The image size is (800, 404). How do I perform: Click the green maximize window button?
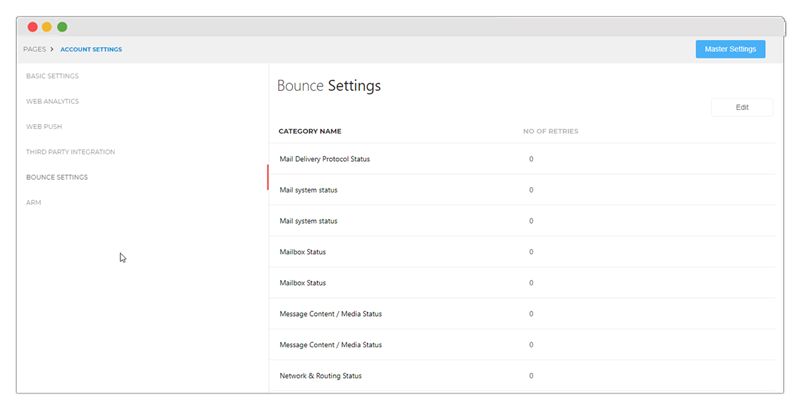[x=62, y=27]
